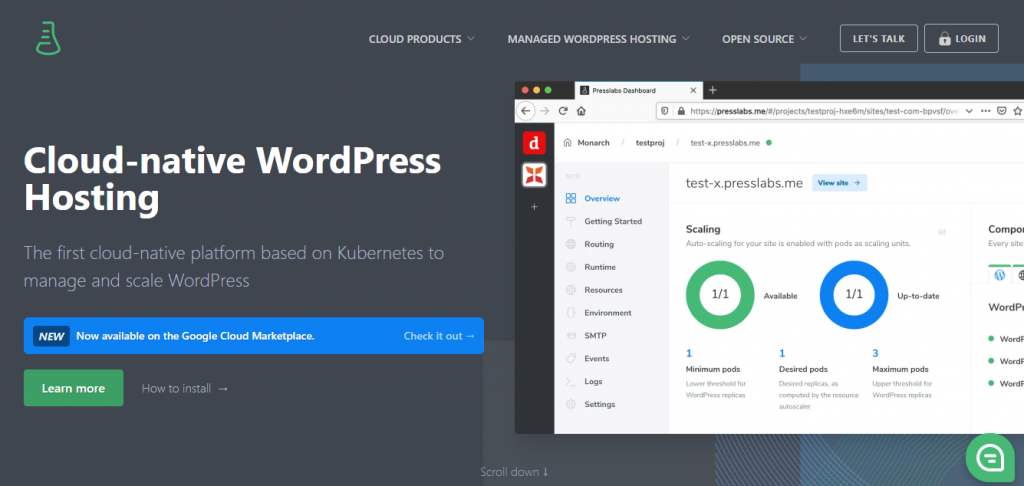
Task: Click the plus icon below organization icons
Action: coord(534,206)
